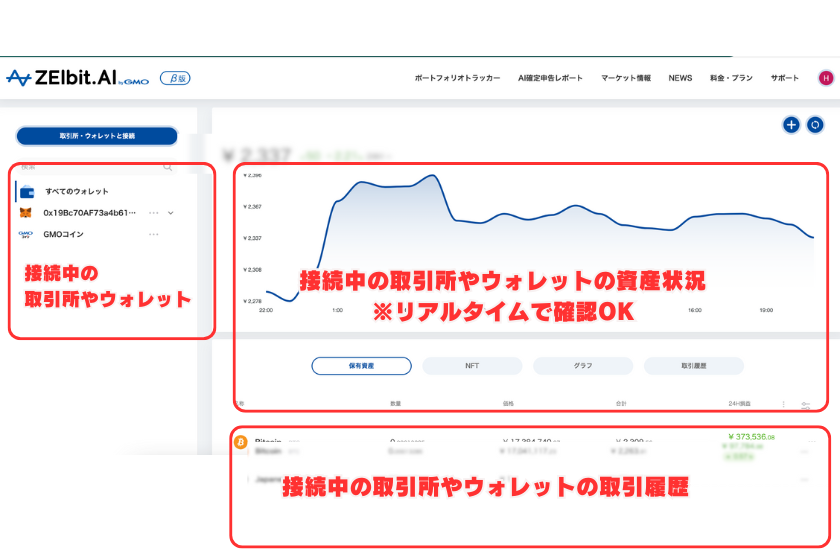This screenshot has height=560, width=840.
Task: Go to マーケット情報 page
Action: pos(626,78)
